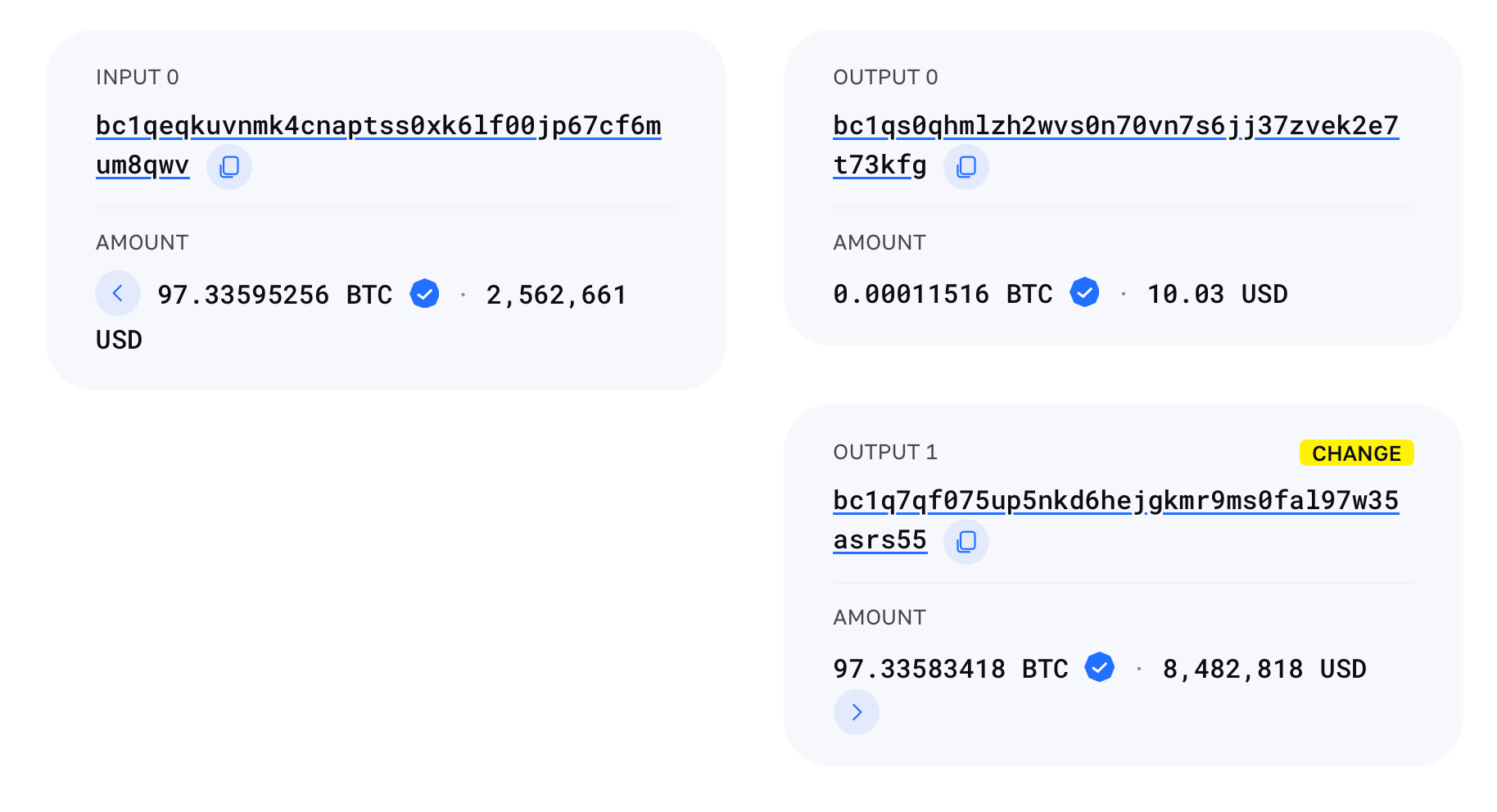
Task: Click the verified badge on Output 0 amount
Action: pos(1084,292)
